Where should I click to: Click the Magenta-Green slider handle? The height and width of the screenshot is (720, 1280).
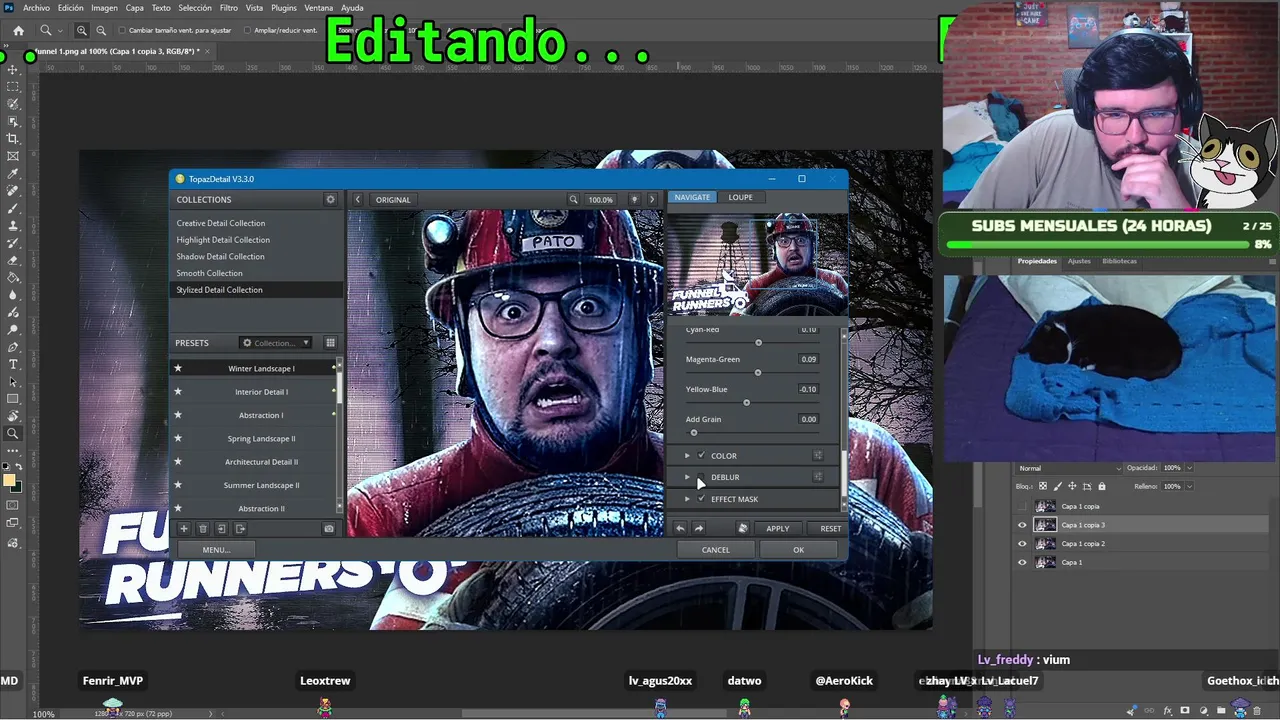pyautogui.click(x=758, y=373)
